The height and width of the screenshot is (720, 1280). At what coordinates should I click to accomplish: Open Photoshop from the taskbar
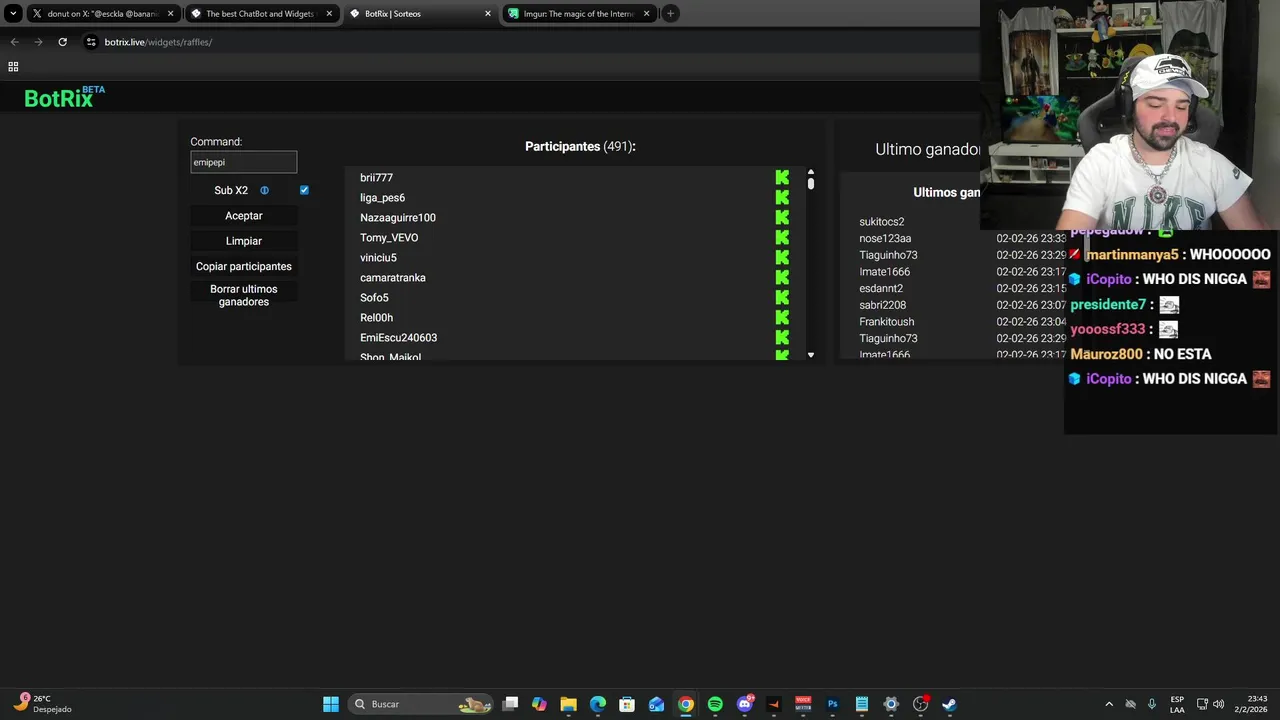tap(832, 704)
